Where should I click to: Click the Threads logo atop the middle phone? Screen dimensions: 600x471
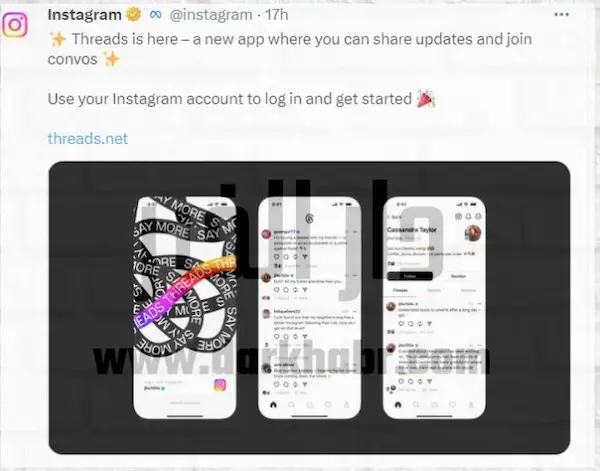pos(310,218)
